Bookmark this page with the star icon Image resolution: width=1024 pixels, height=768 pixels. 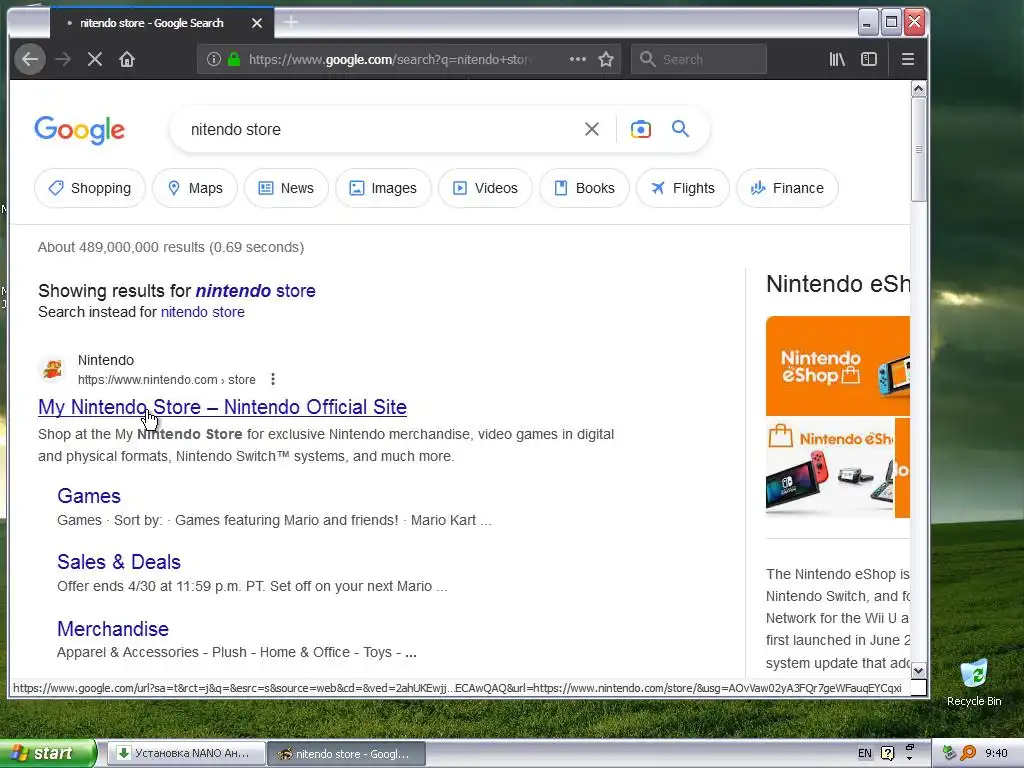606,59
